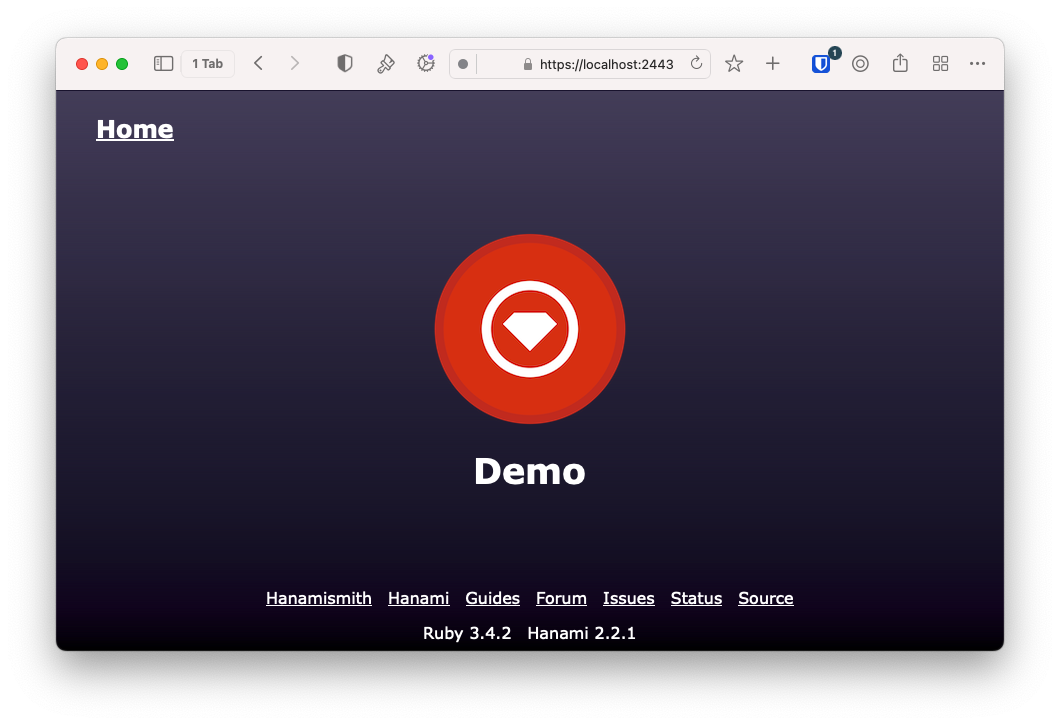
Task: Toggle the browser sidebar panel icon
Action: tap(164, 64)
